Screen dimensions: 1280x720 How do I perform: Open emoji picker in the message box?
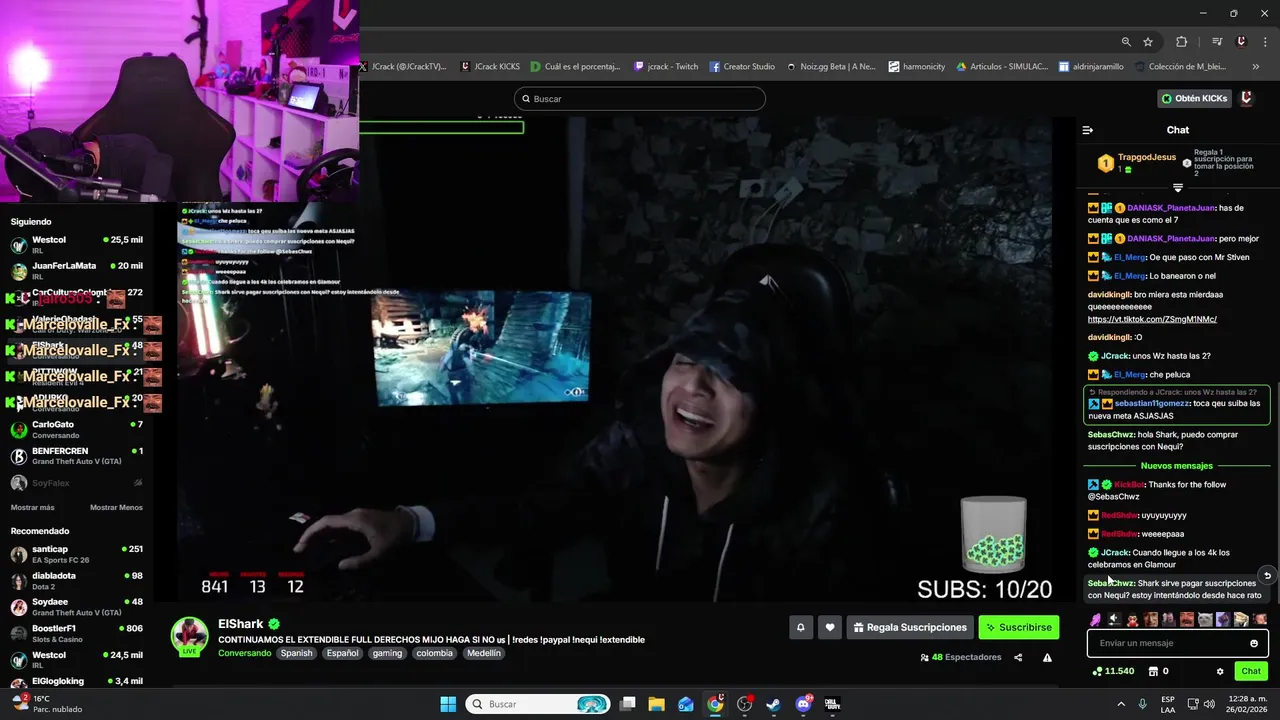(x=1254, y=643)
